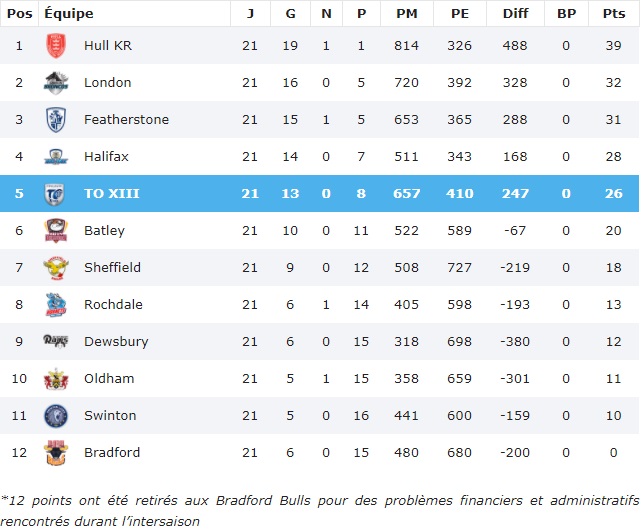This screenshot has width=642, height=532.
Task: Click the London team logo
Action: tap(56, 83)
